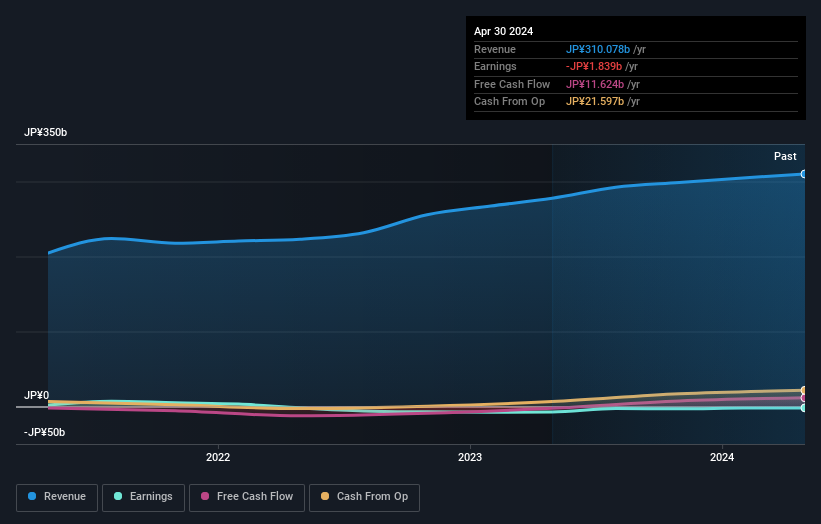Click the JP¥21.597b cash from op value

595,102
